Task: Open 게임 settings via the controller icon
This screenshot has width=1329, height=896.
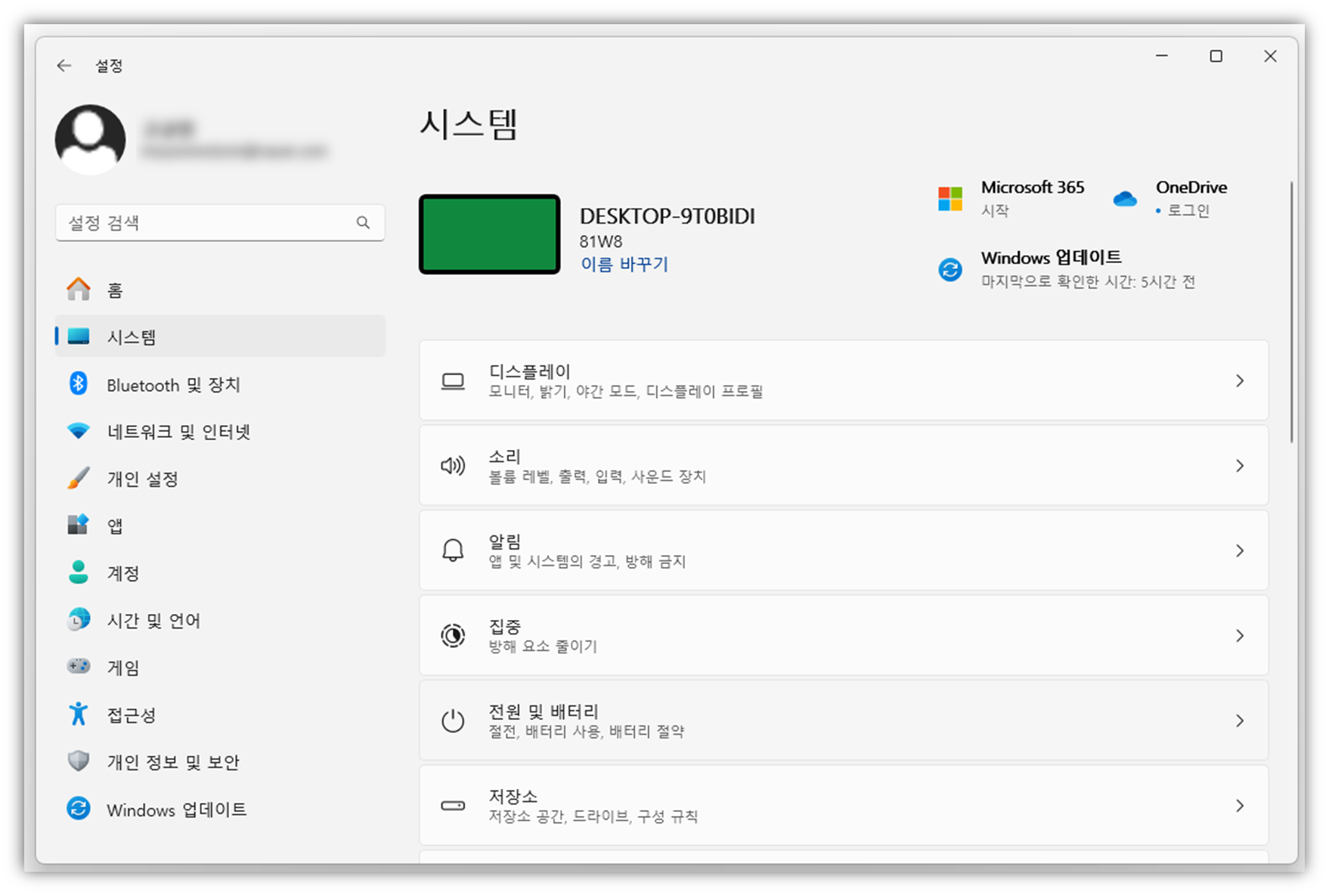Action: pyautogui.click(x=78, y=667)
